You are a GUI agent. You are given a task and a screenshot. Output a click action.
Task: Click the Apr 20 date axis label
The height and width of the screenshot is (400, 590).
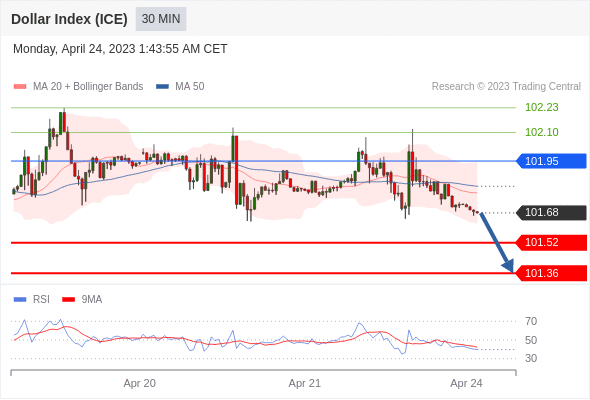click(x=140, y=383)
